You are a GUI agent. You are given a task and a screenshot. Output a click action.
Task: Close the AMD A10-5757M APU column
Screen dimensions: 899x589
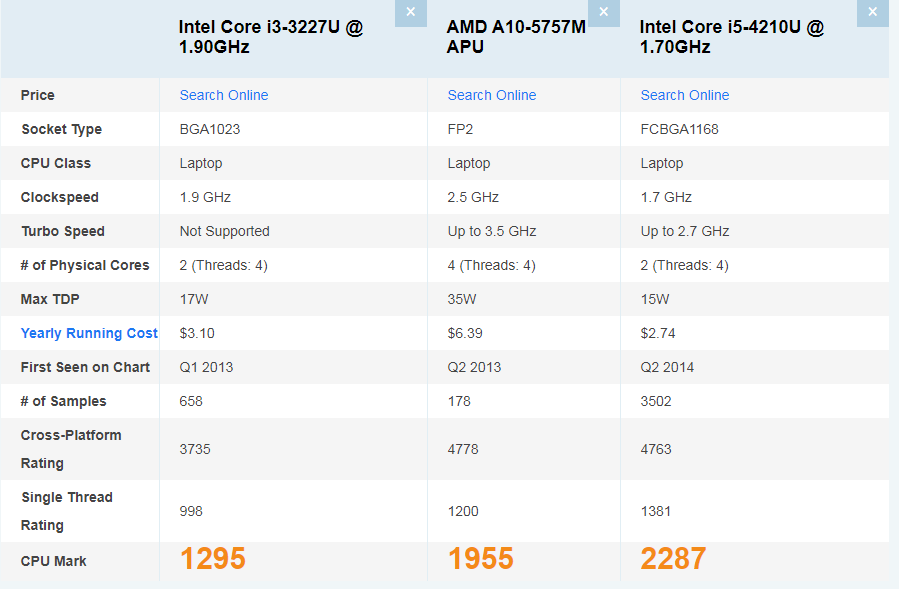click(603, 13)
